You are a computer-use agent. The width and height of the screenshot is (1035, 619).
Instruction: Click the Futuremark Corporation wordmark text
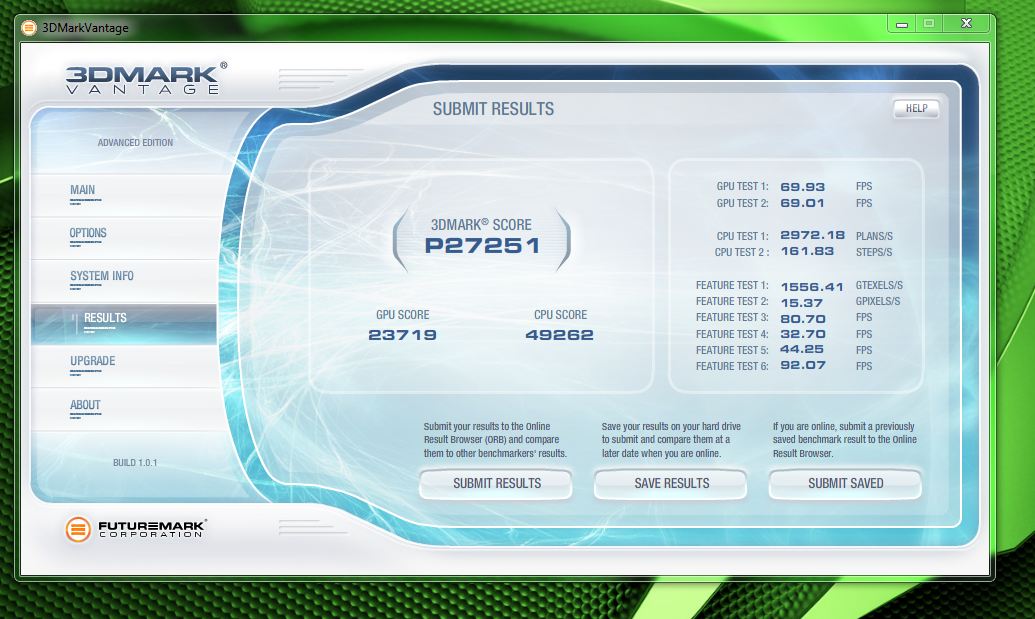tap(152, 529)
